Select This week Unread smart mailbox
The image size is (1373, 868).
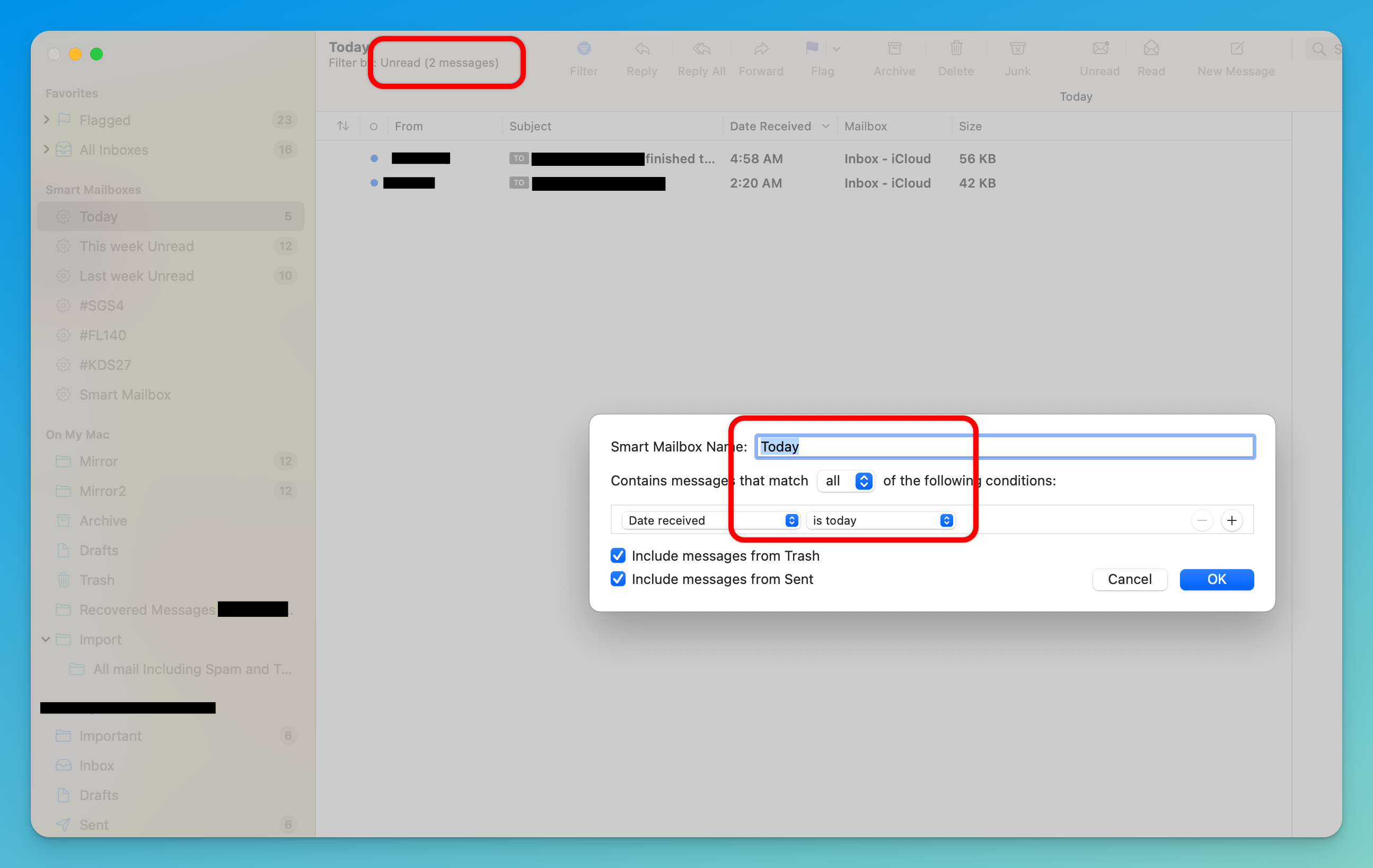pyautogui.click(x=137, y=246)
